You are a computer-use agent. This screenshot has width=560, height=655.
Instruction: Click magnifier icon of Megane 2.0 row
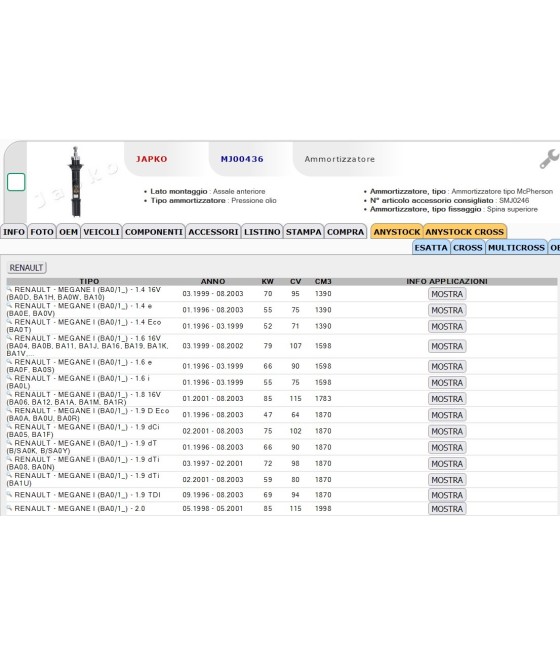tap(10, 508)
